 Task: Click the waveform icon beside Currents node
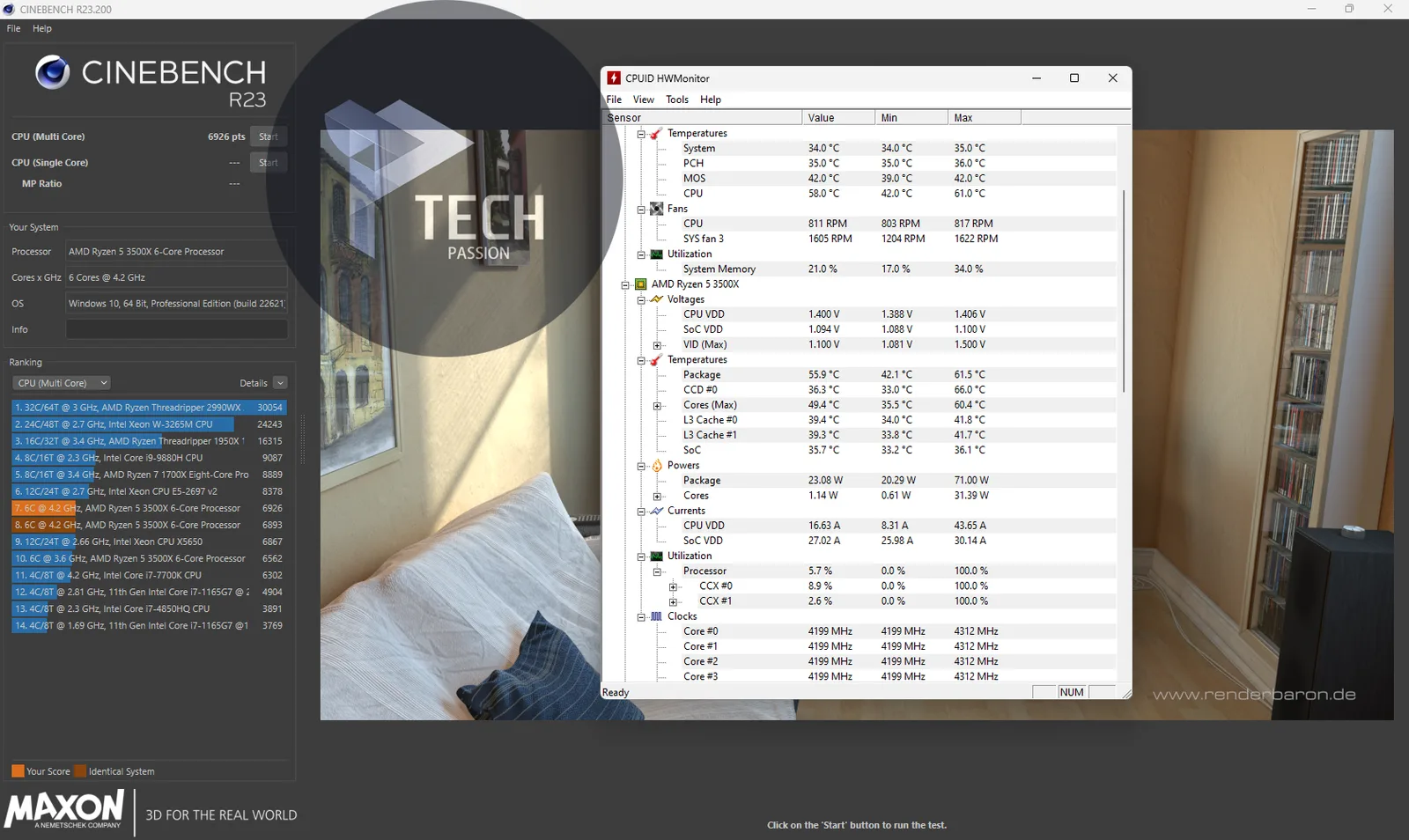(656, 511)
